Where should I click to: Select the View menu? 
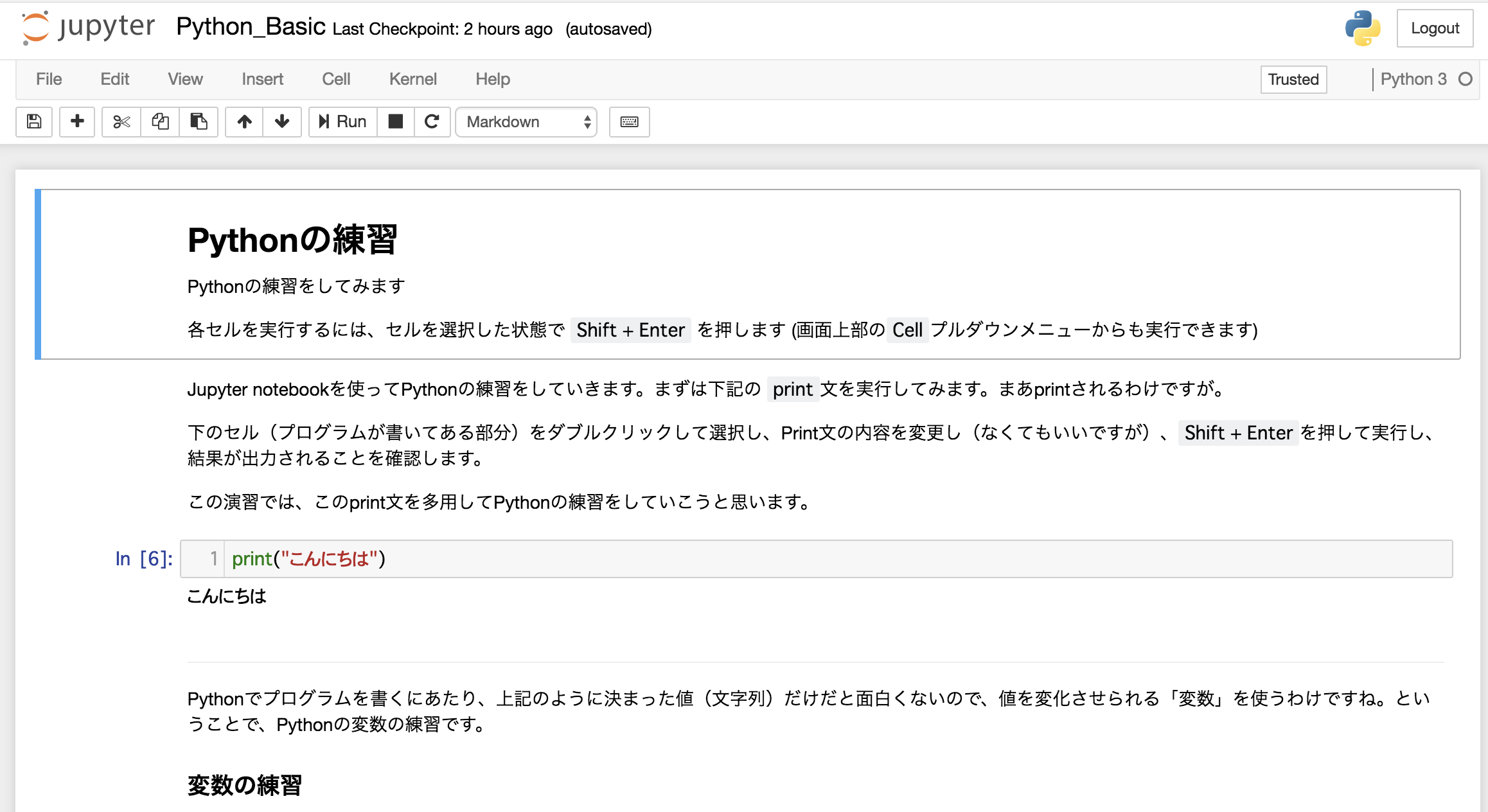tap(184, 79)
